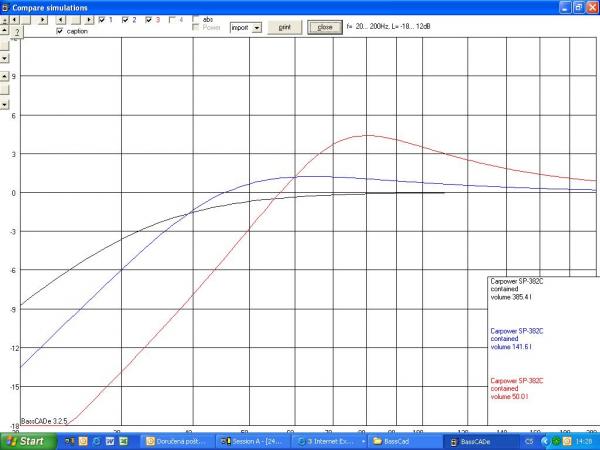Close the Compare simulations window via close button

click(x=324, y=27)
